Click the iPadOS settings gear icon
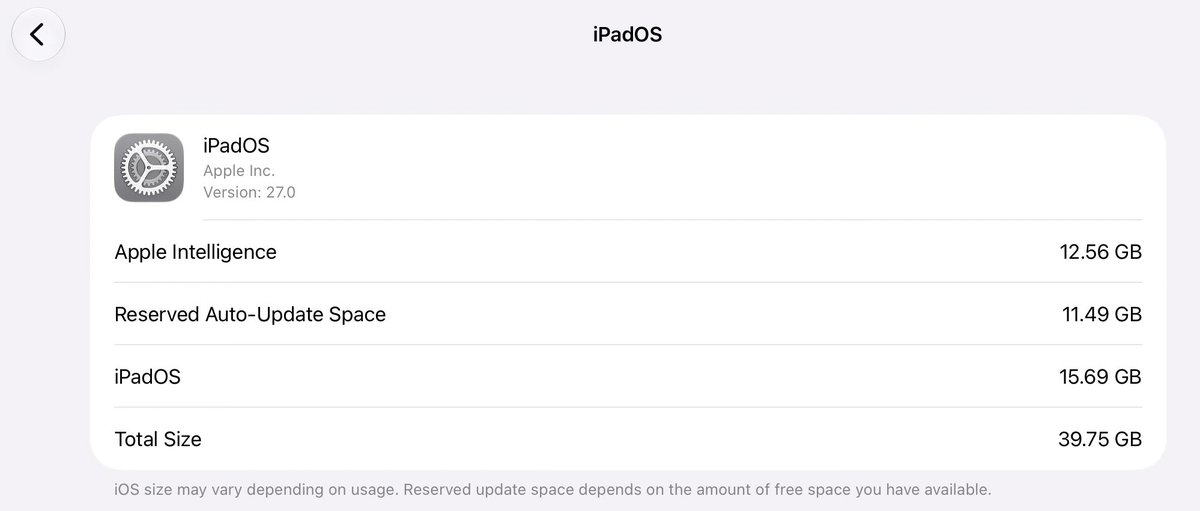 148,167
